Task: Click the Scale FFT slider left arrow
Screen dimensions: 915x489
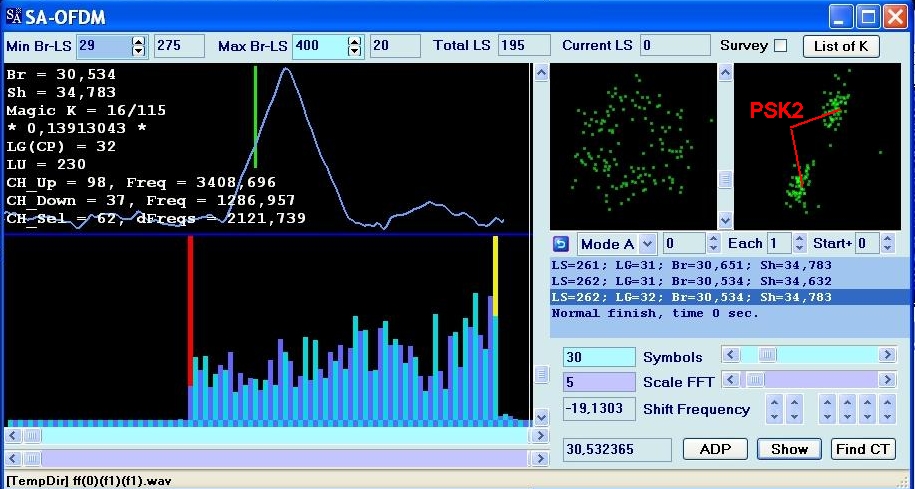Action: [x=731, y=380]
